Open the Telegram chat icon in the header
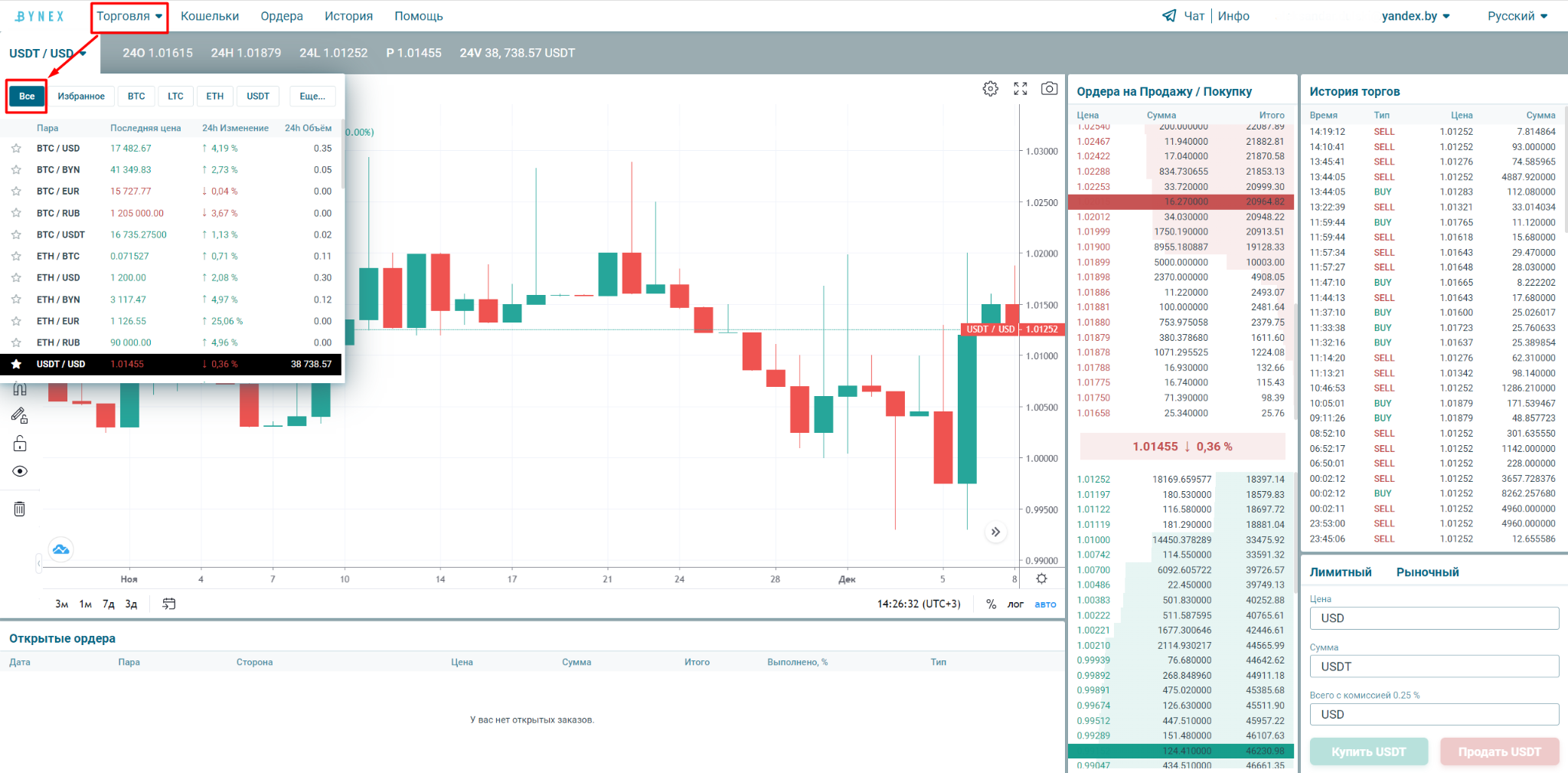1568x773 pixels. pyautogui.click(x=1169, y=15)
